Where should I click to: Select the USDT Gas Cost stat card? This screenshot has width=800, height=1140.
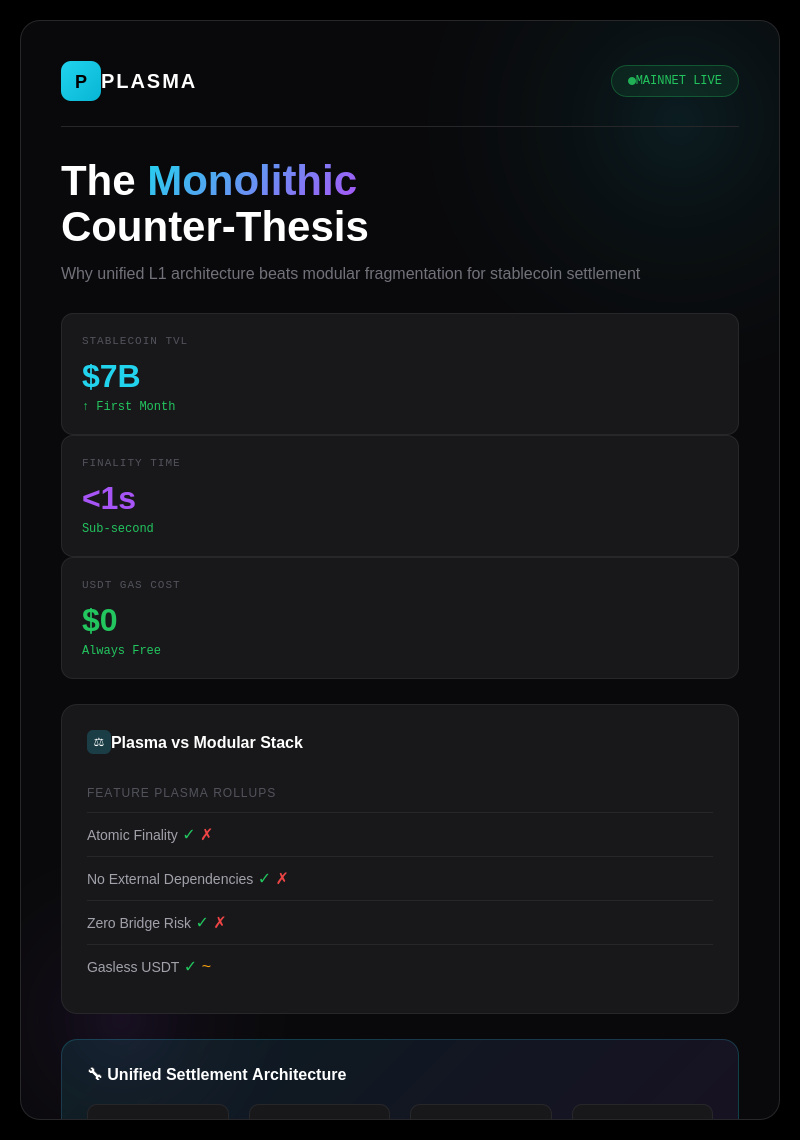coord(400,618)
